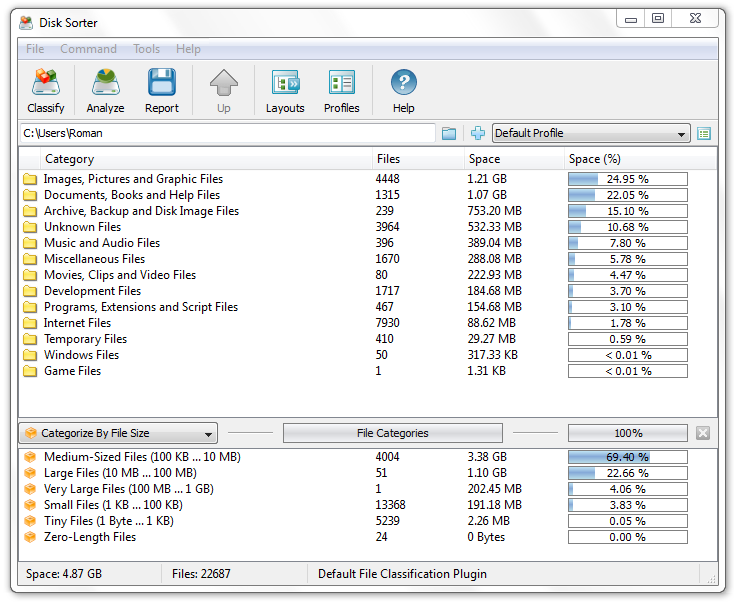
Task: Open the Help menu
Action: (188, 49)
